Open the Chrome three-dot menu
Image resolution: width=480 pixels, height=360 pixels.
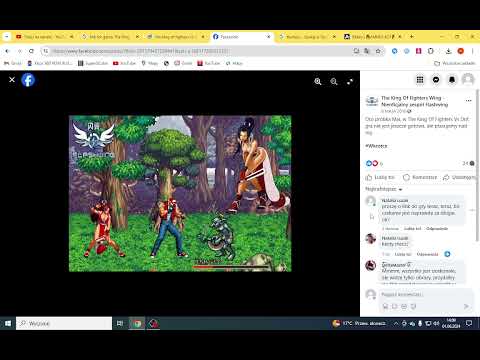click(472, 51)
